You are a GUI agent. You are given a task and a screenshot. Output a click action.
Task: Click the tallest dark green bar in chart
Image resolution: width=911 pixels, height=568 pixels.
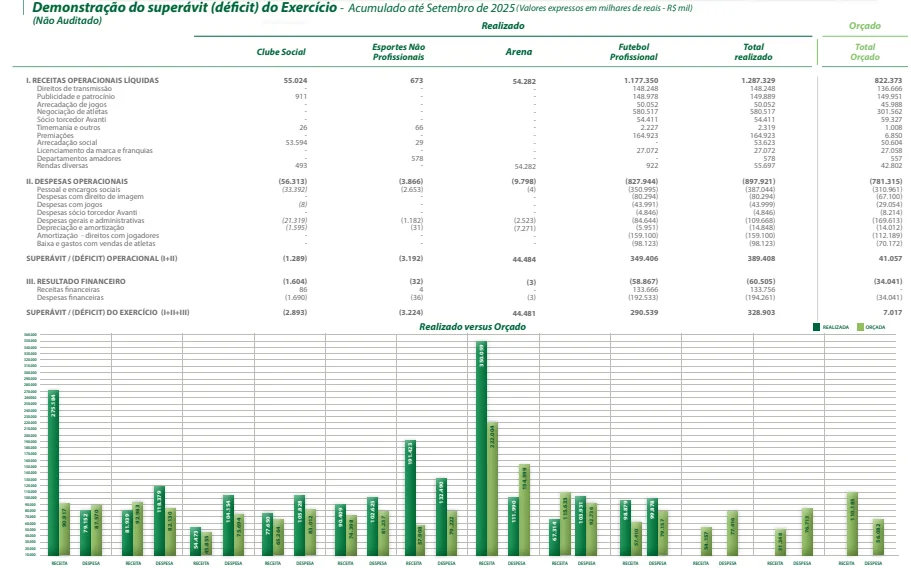pyautogui.click(x=481, y=448)
